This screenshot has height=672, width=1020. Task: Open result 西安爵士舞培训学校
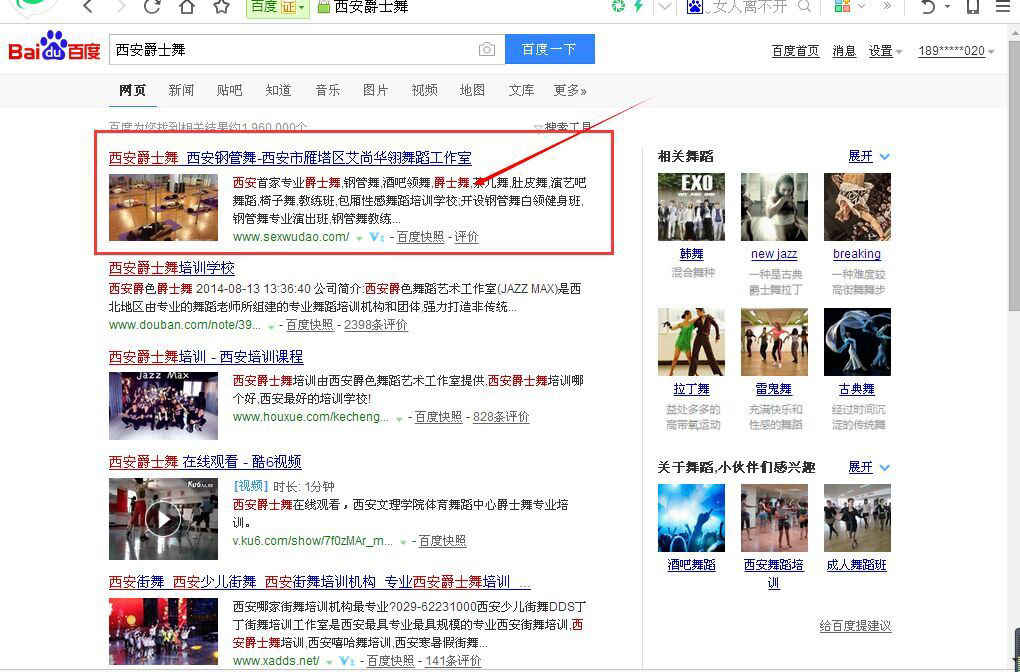coord(172,268)
